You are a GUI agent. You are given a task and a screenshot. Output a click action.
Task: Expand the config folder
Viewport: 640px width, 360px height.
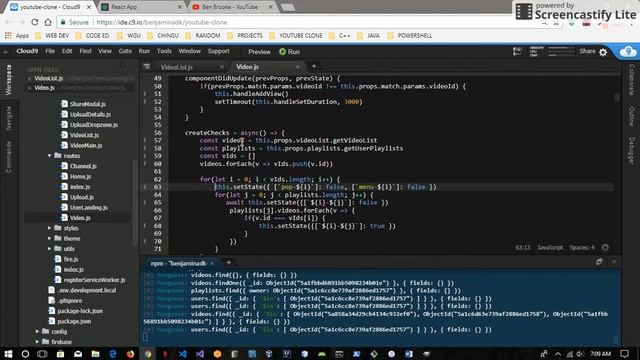37,331
